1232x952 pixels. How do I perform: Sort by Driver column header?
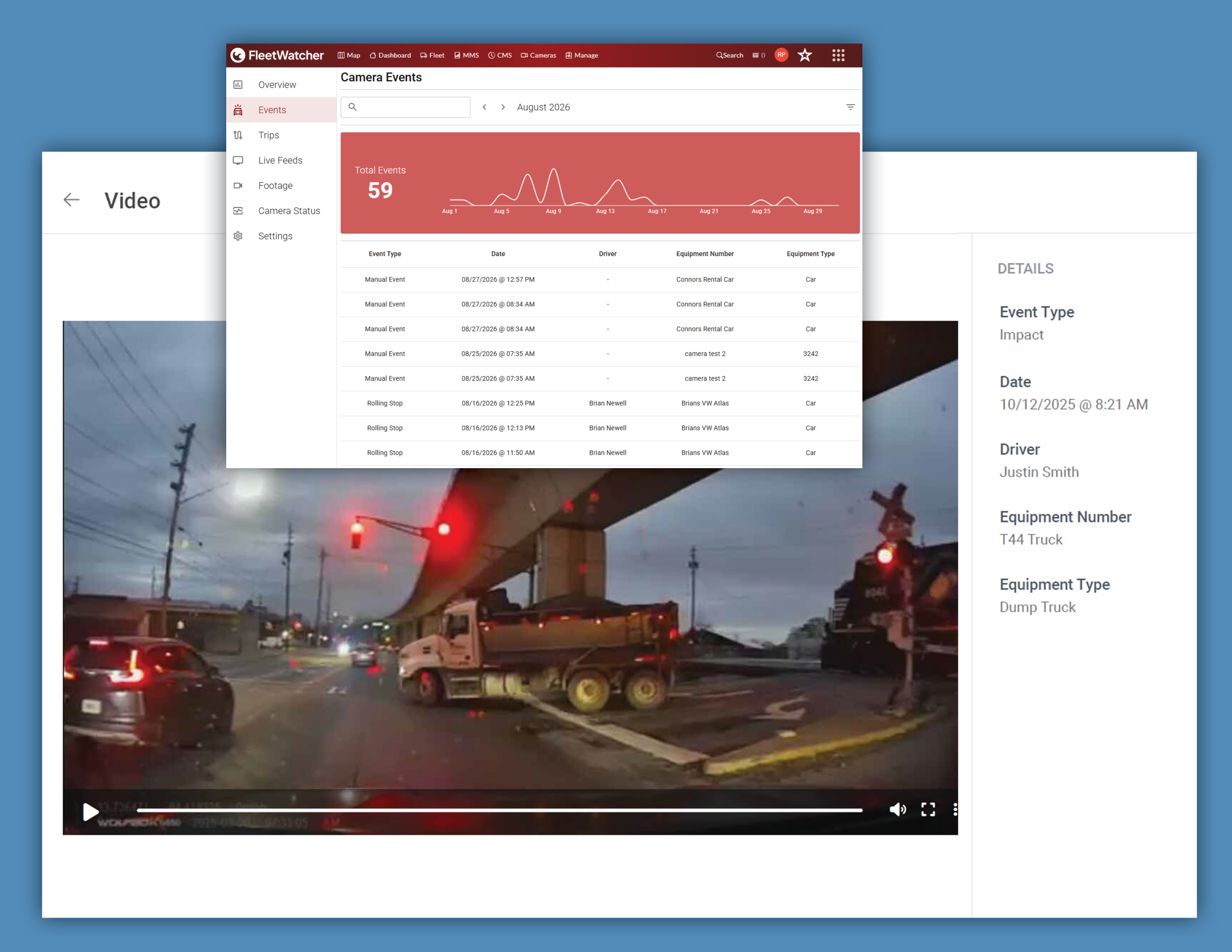(607, 254)
